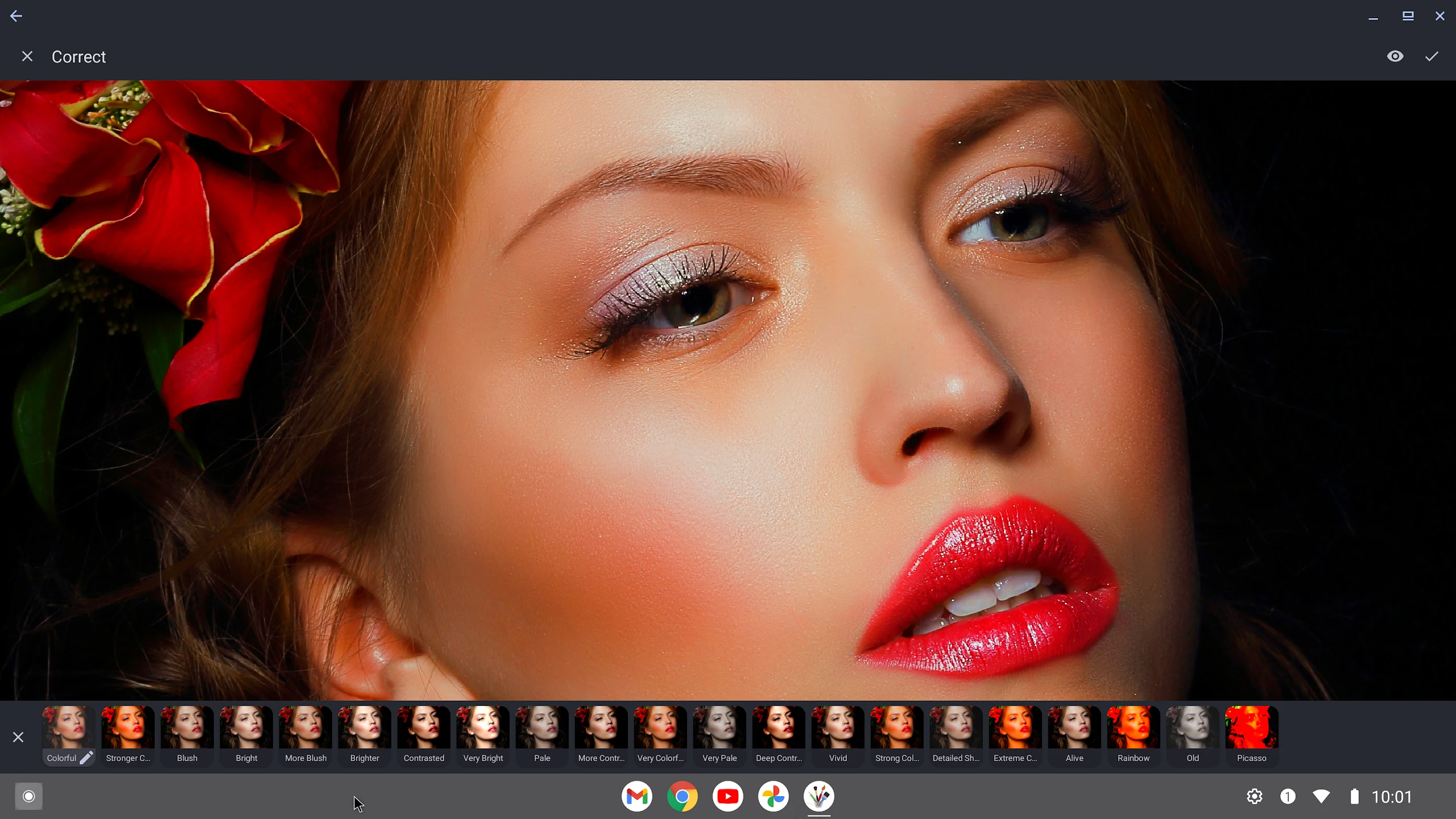Click the back arrow icon
This screenshot has width=1456, height=819.
[x=16, y=16]
